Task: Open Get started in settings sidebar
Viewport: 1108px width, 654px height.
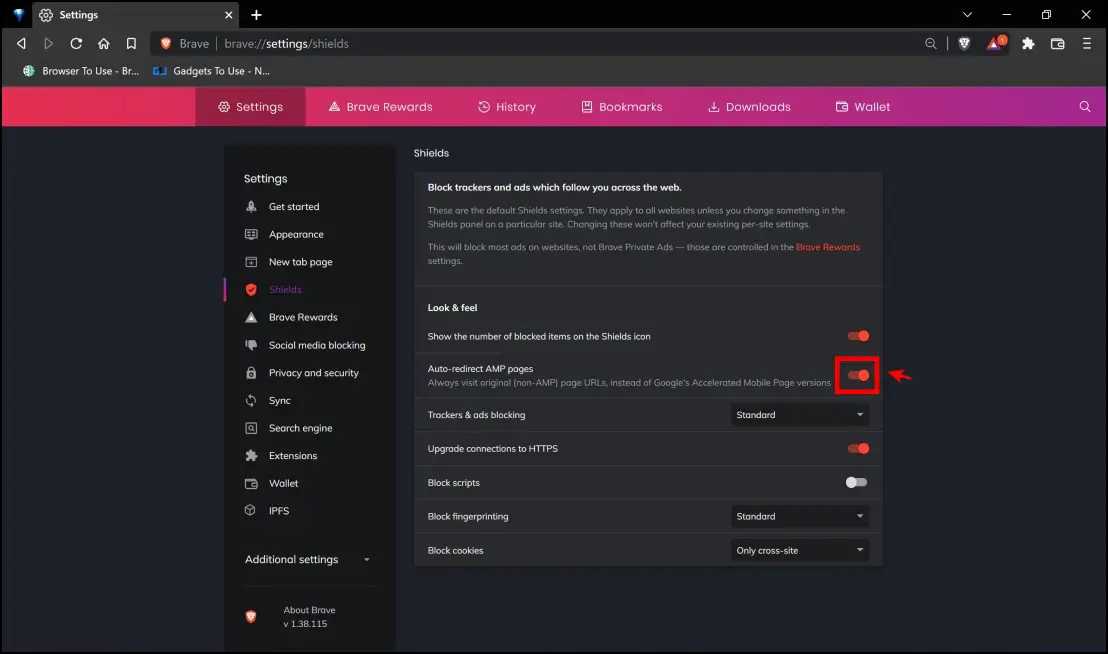Action: (x=294, y=206)
